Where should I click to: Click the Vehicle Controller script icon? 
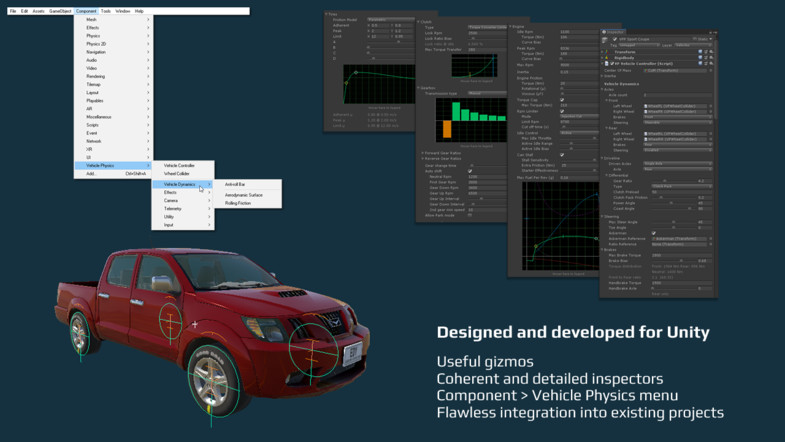tap(607, 64)
